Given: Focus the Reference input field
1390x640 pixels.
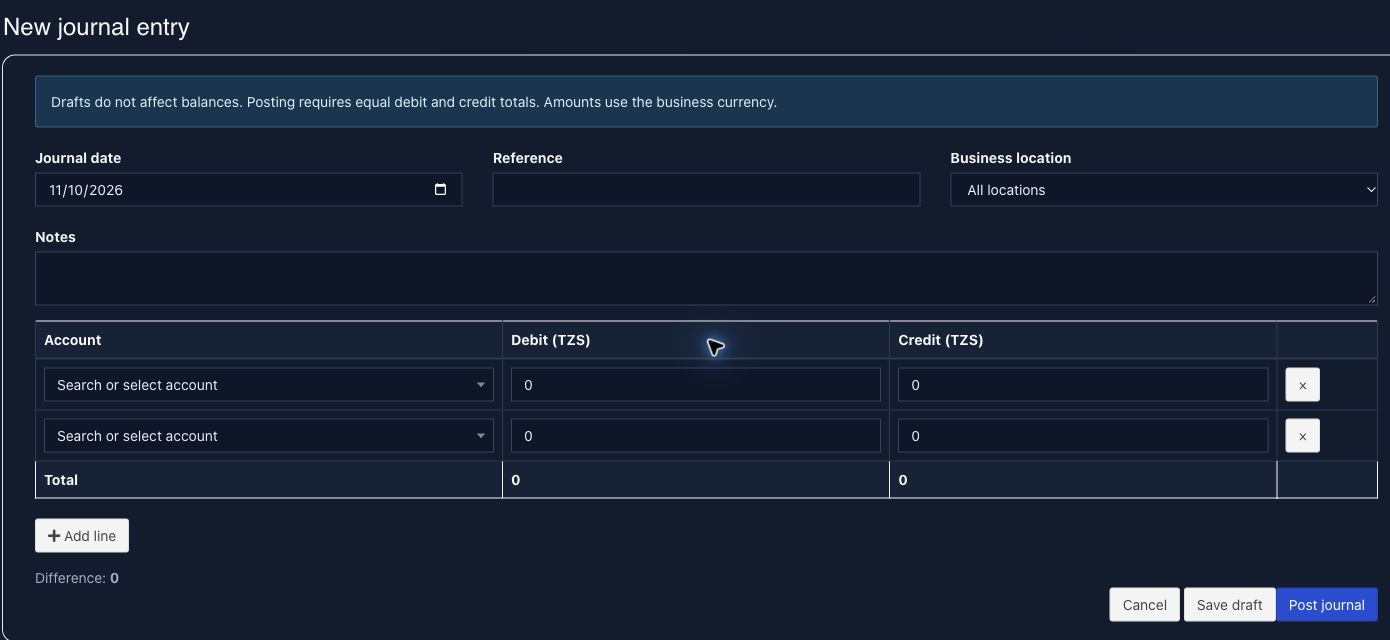Looking at the screenshot, I should pos(706,190).
